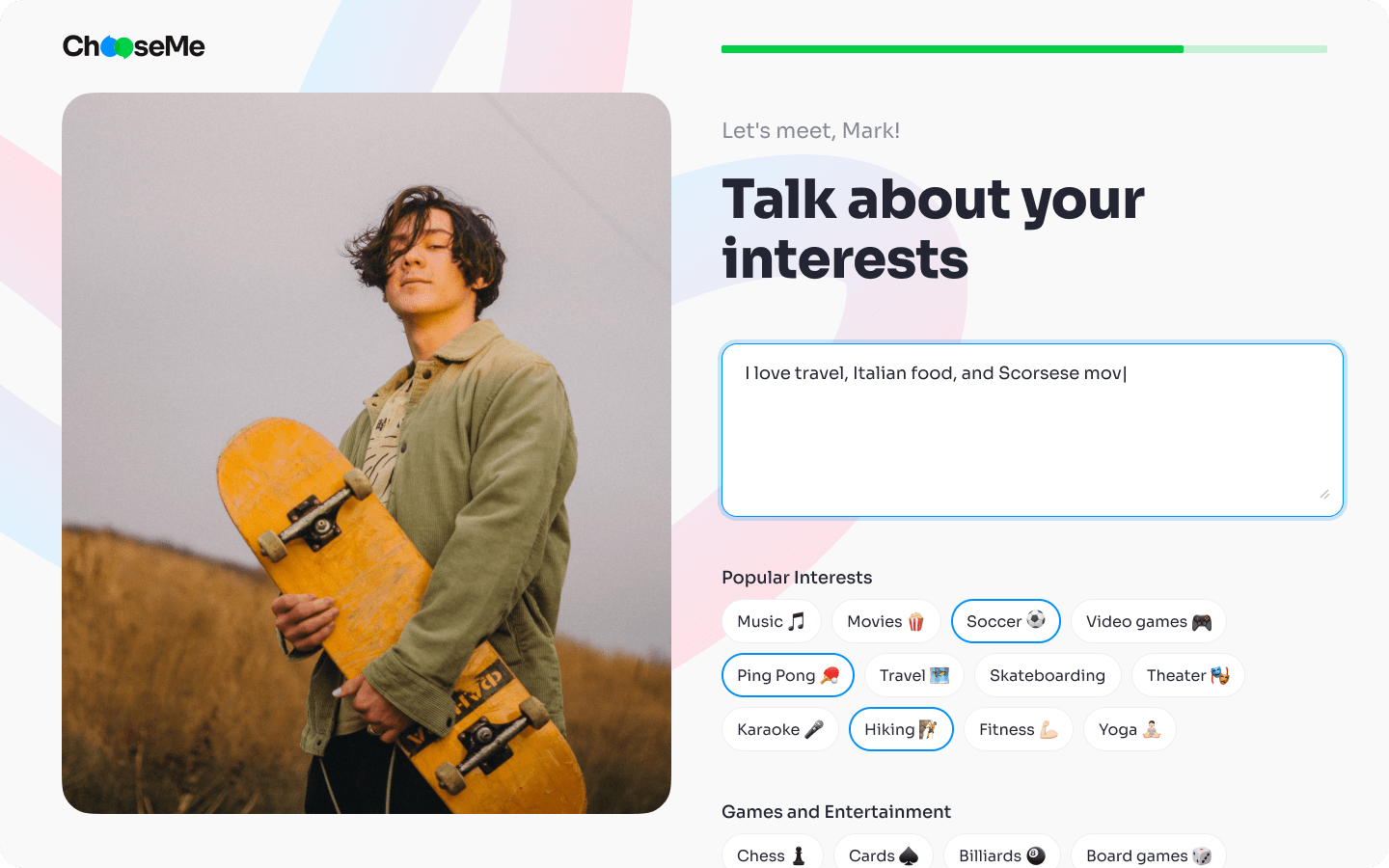Screen dimensions: 1389x868
Task: Deselect the Soccer interest
Action: click(1005, 621)
